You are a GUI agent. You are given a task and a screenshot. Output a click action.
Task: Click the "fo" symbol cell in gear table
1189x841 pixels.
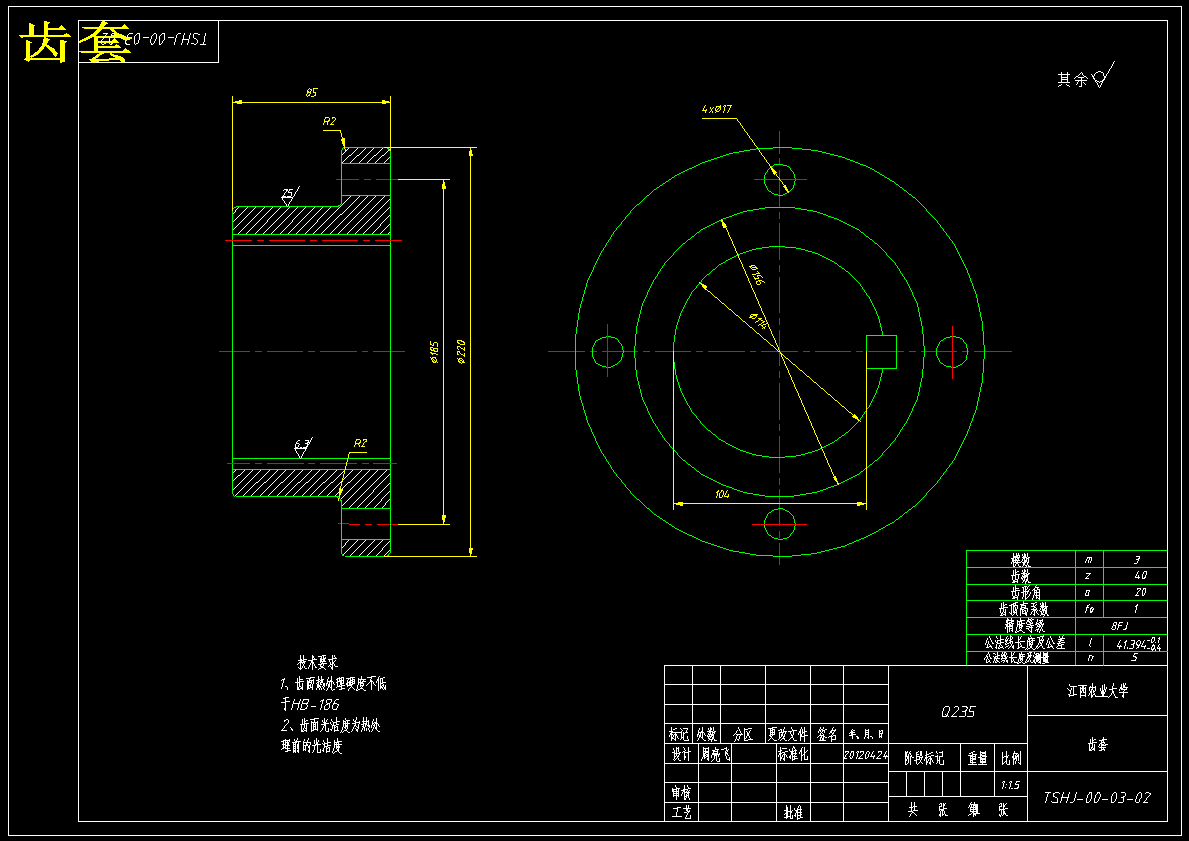[1090, 609]
